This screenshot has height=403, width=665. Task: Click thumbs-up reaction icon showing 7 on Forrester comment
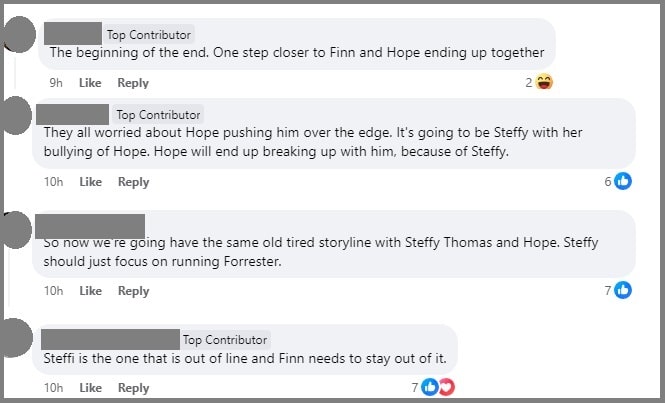point(623,290)
